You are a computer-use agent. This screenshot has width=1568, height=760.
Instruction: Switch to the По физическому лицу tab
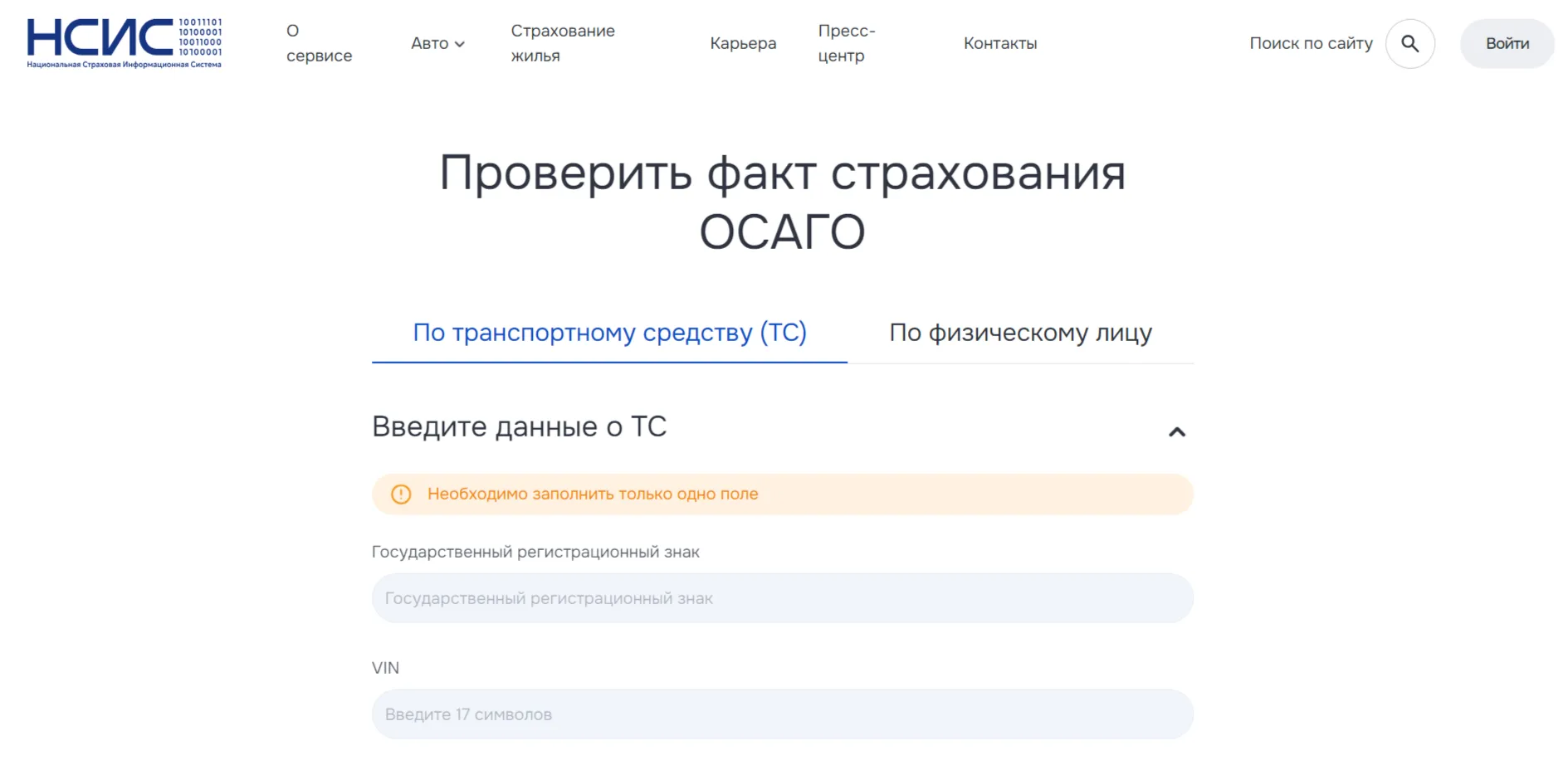[x=1020, y=332]
